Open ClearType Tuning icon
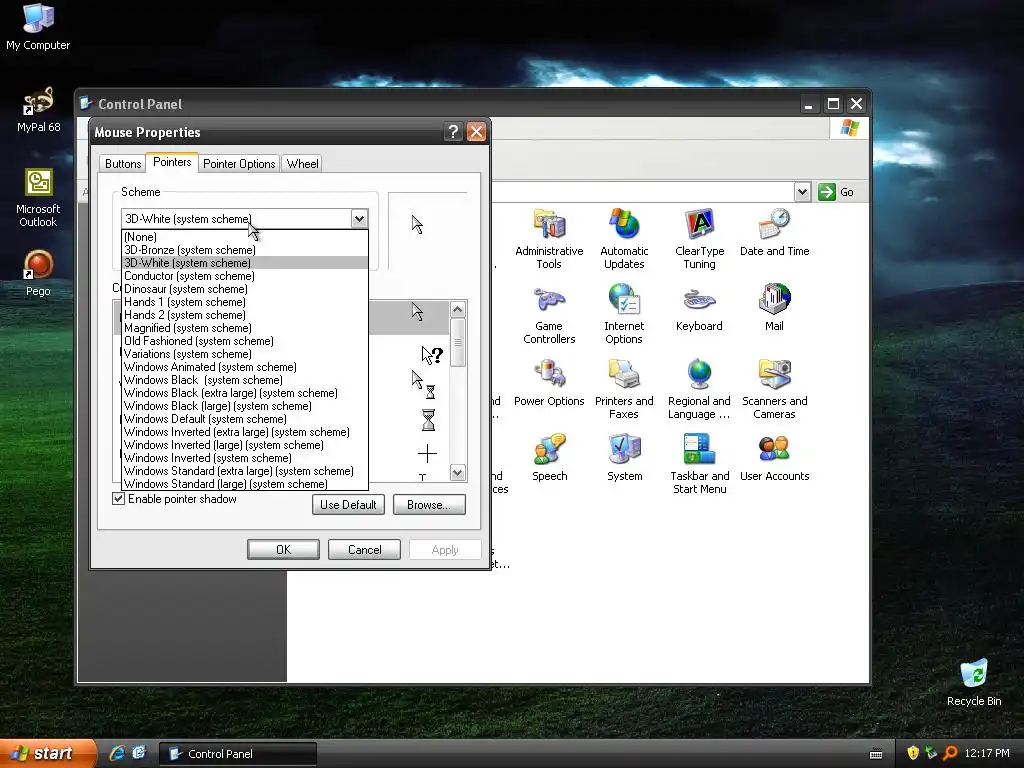 699,238
